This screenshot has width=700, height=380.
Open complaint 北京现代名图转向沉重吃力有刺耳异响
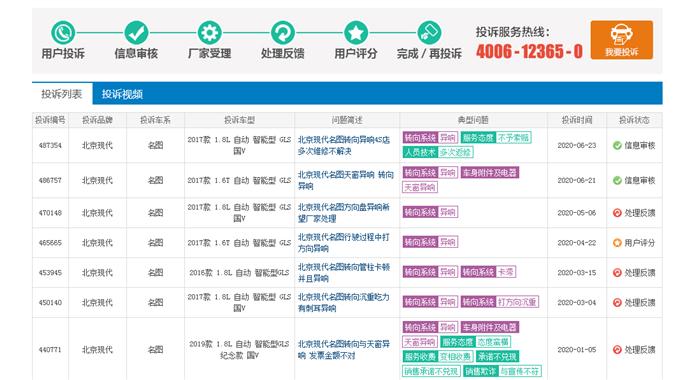point(344,303)
